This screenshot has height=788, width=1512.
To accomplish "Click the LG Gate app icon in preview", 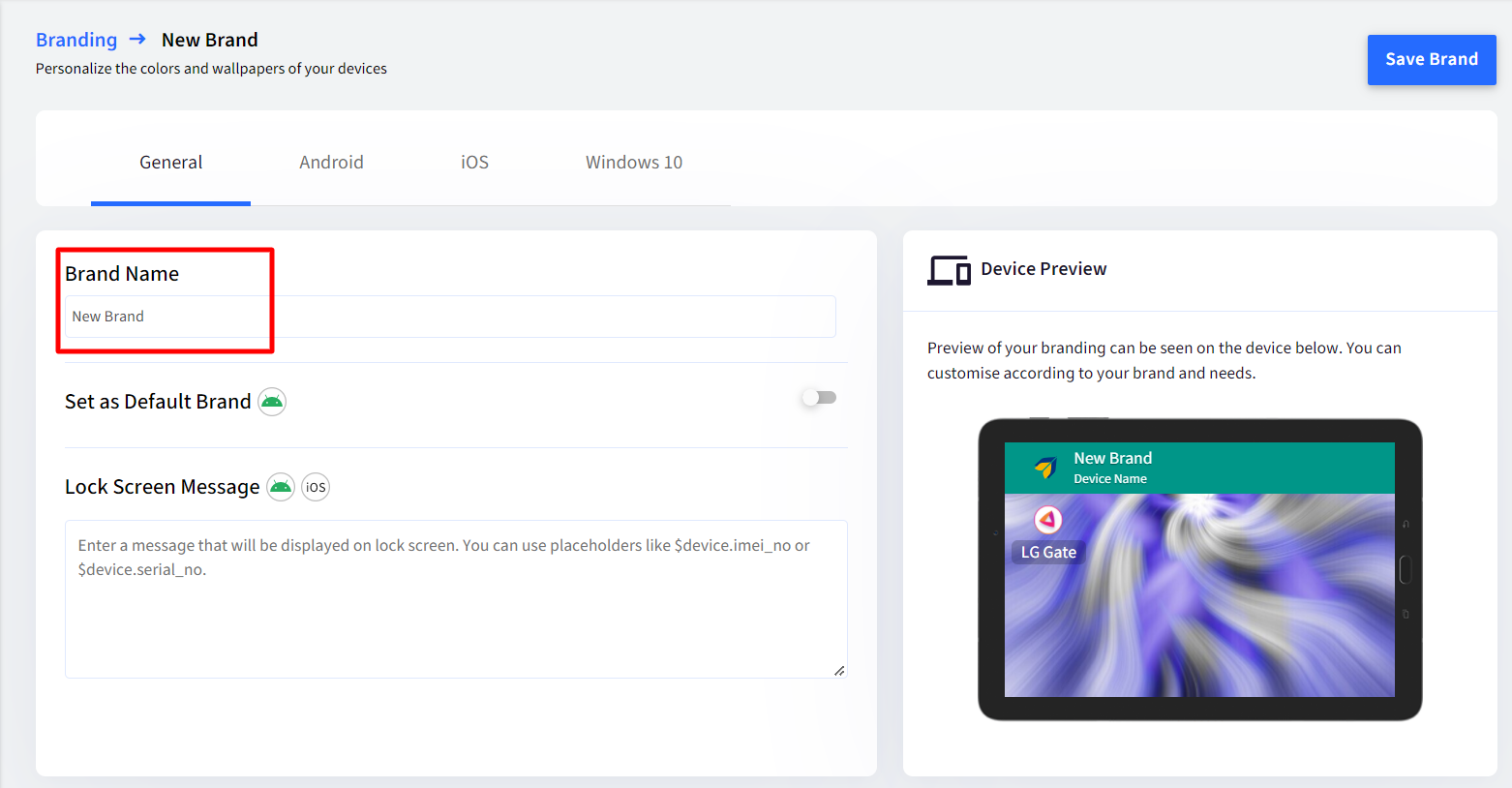I will (1047, 520).
